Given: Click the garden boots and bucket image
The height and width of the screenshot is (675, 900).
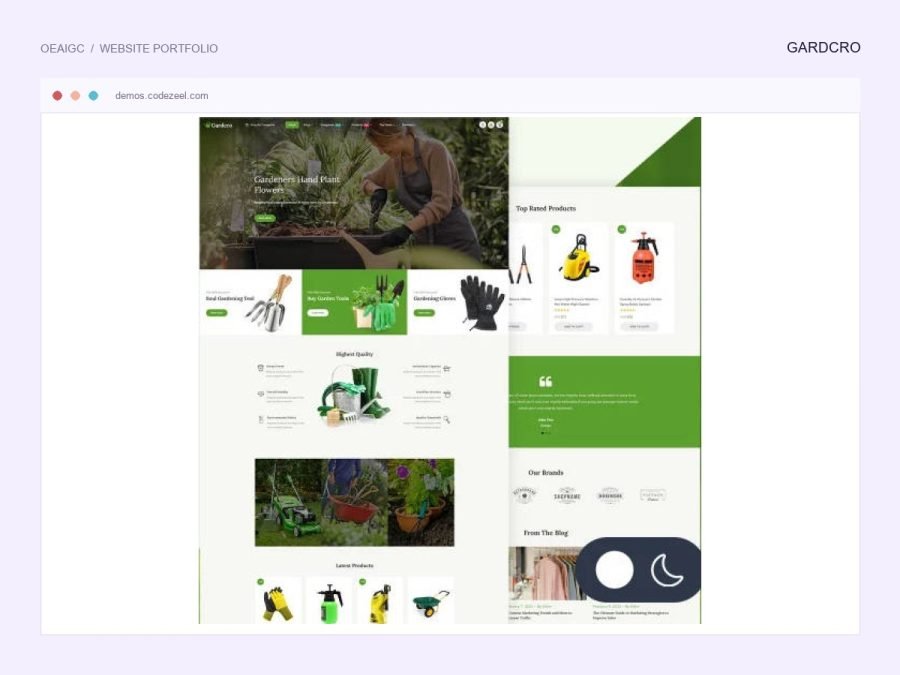Looking at the screenshot, I should click(x=354, y=396).
